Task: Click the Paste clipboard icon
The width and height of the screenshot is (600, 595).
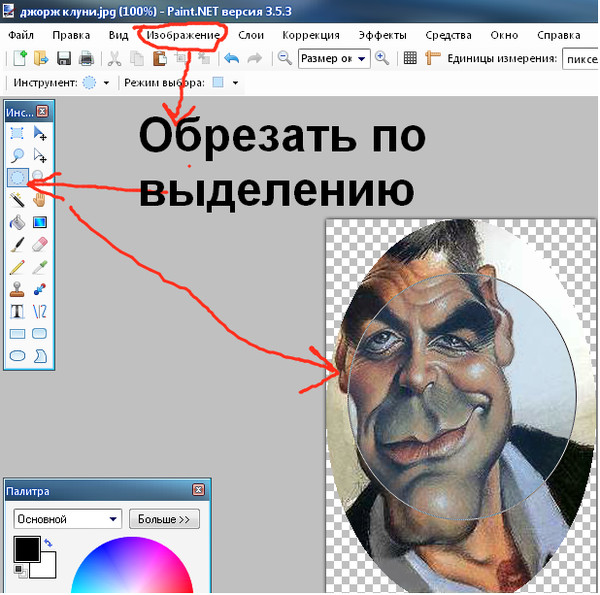Action: 160,59
